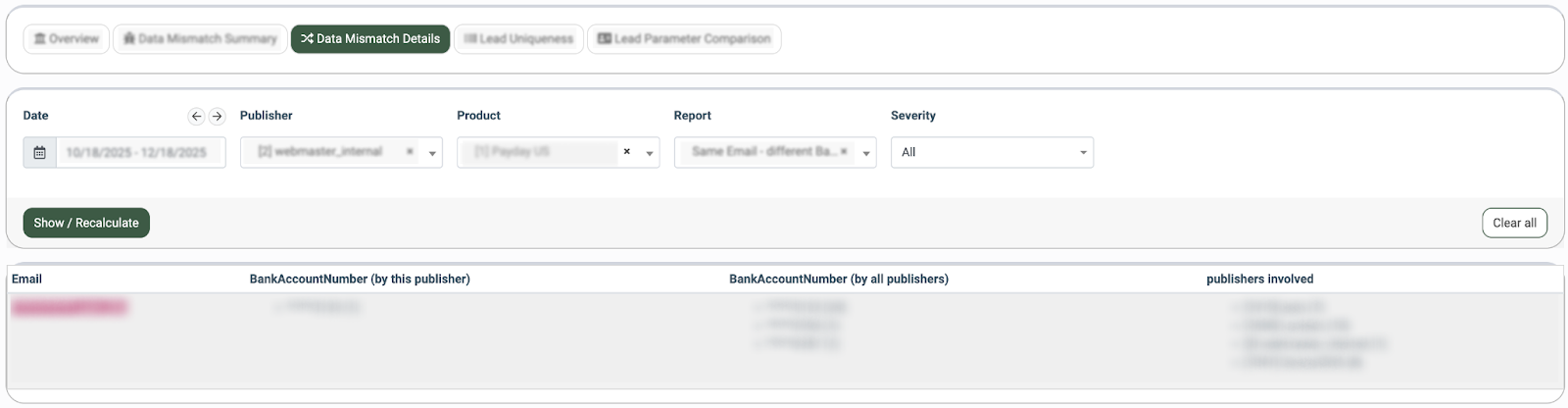Go to previous date range arrow
Screen dimensions: 1568x408
coord(196,116)
